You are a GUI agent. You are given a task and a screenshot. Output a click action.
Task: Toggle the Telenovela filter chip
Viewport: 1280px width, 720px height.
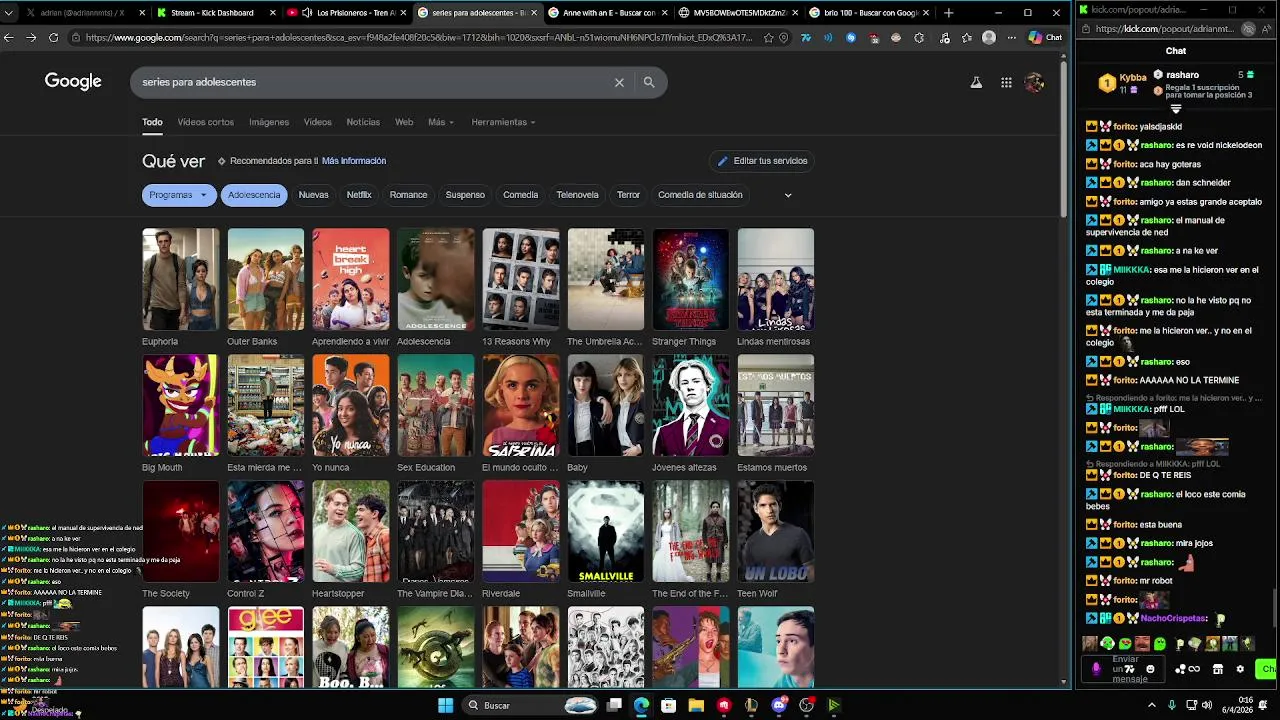point(577,195)
